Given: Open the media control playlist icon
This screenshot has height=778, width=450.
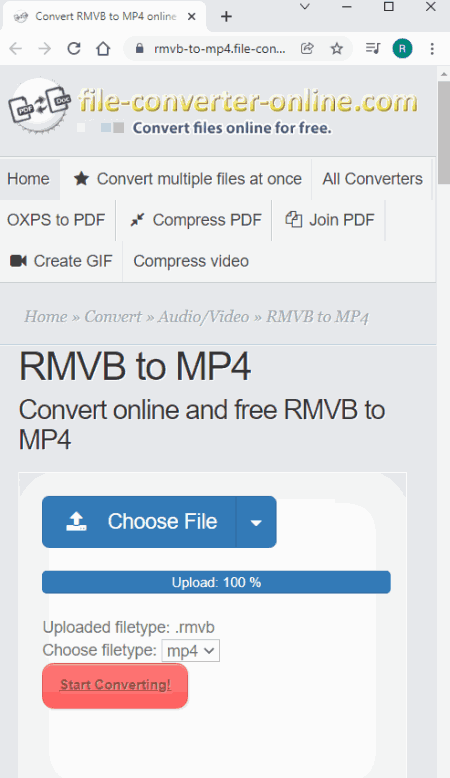Looking at the screenshot, I should pyautogui.click(x=373, y=49).
